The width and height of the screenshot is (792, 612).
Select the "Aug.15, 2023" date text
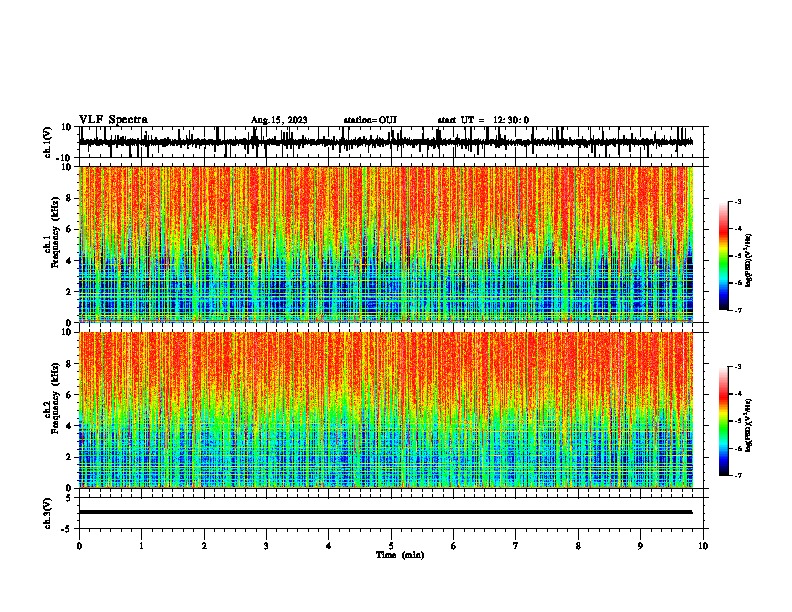tap(279, 120)
